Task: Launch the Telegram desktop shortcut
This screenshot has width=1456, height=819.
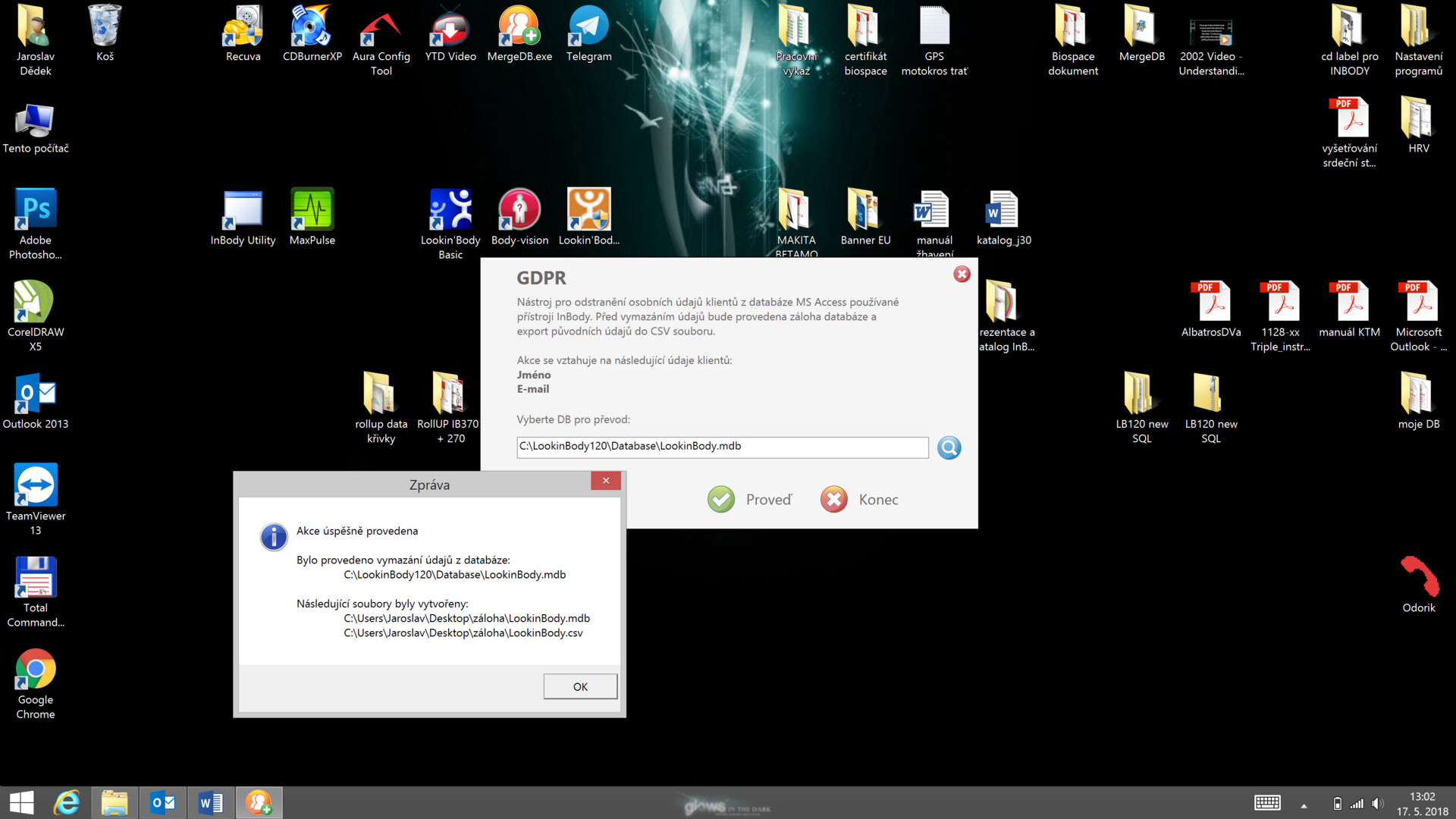Action: [x=588, y=34]
